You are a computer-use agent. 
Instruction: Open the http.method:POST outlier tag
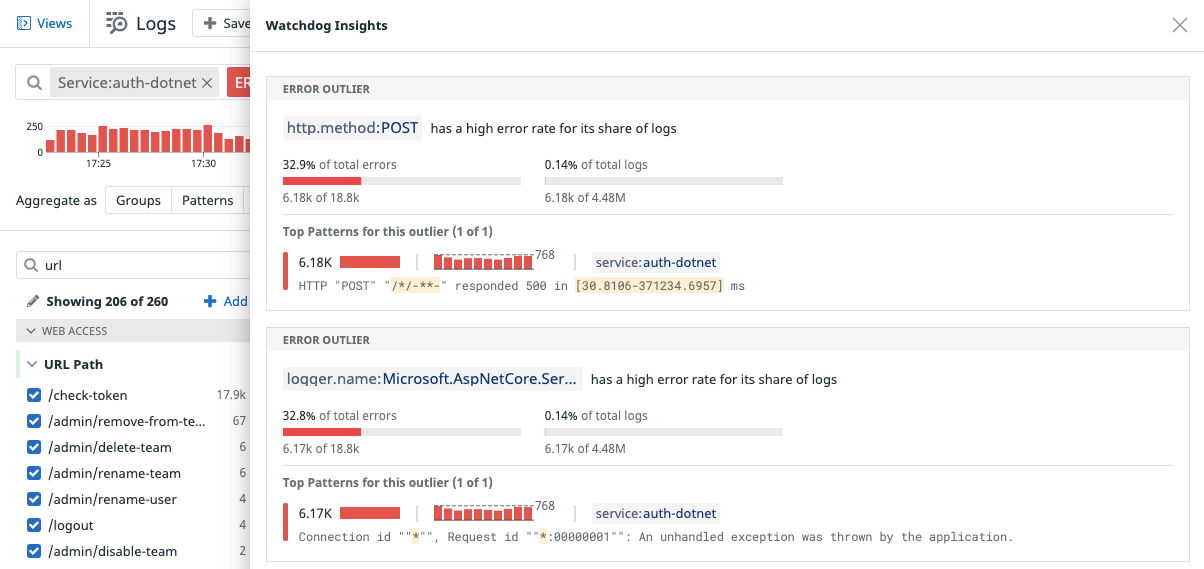pos(352,128)
